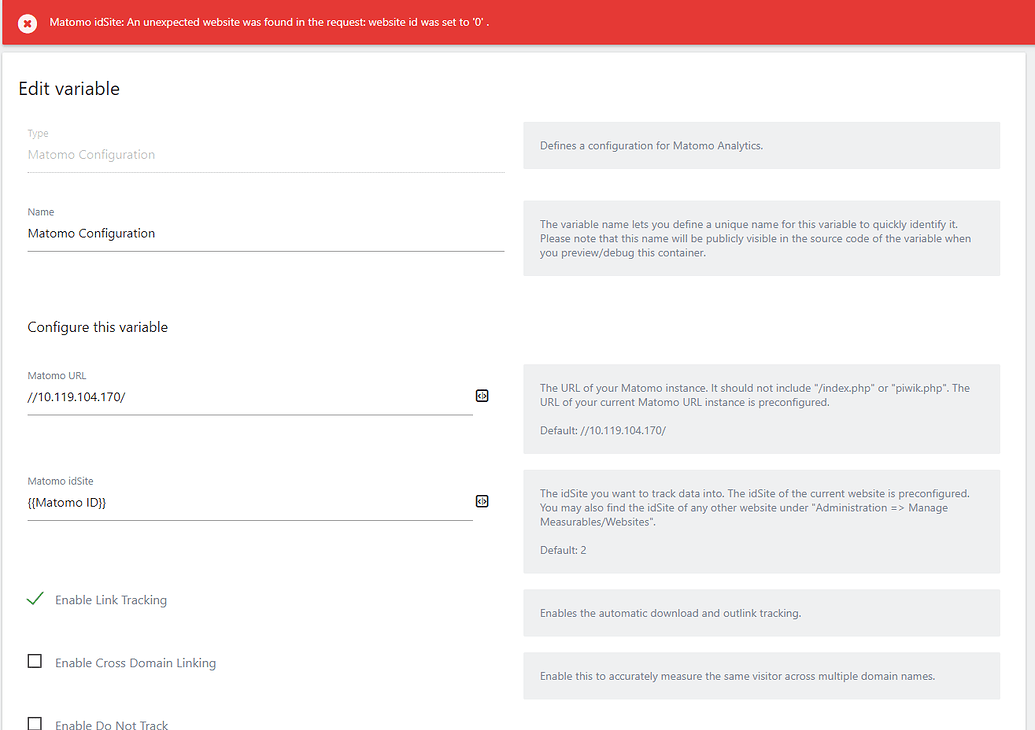Click the variable name help description

[x=760, y=238]
